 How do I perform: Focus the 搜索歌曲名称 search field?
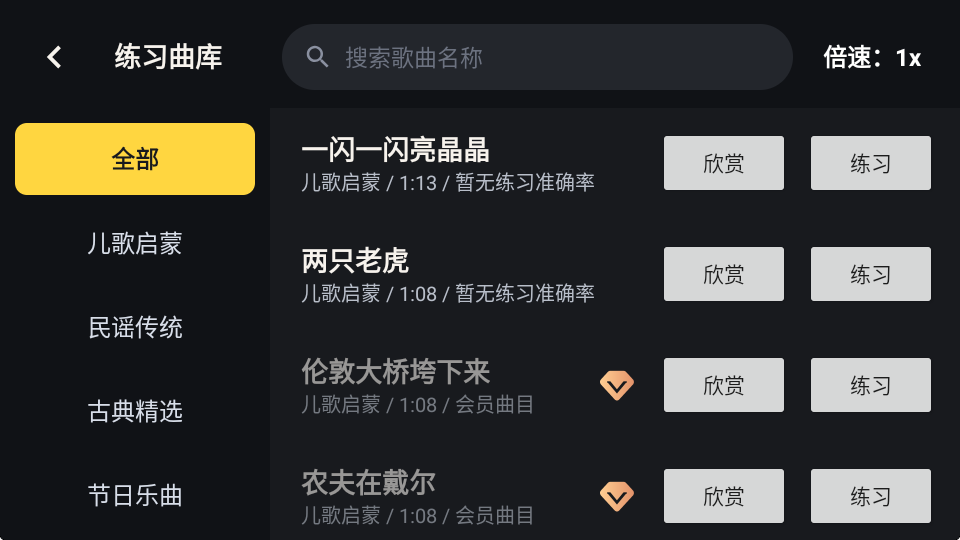pyautogui.click(x=537, y=57)
